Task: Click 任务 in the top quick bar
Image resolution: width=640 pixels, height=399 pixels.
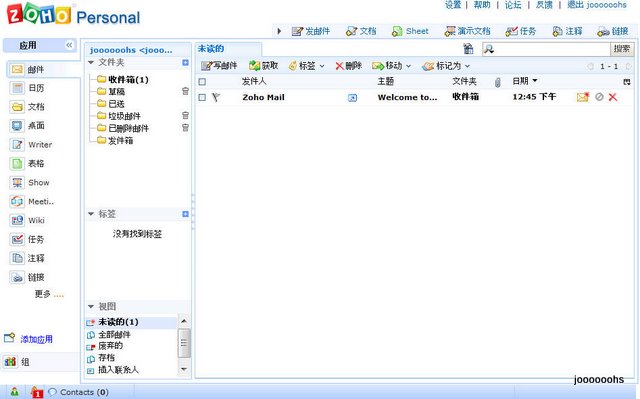Action: click(x=520, y=31)
